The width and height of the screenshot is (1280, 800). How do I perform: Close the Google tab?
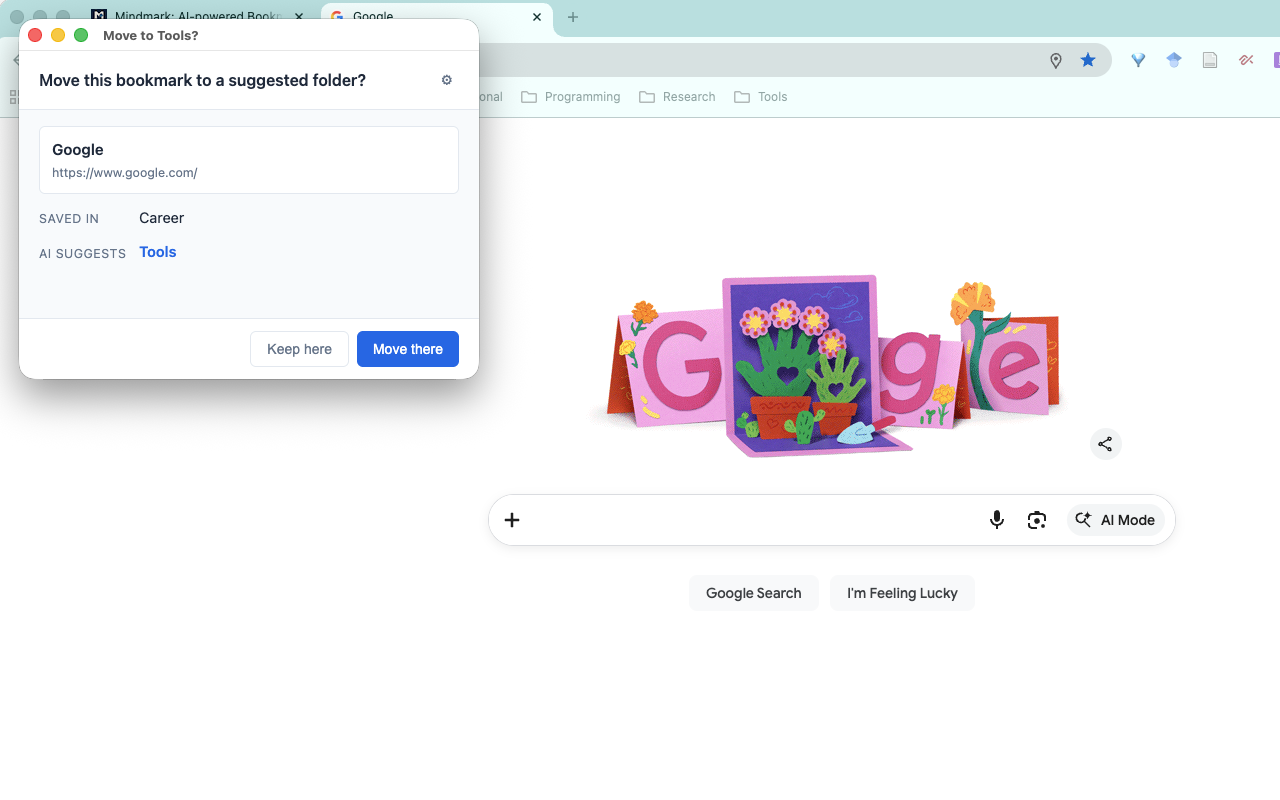click(x=537, y=17)
